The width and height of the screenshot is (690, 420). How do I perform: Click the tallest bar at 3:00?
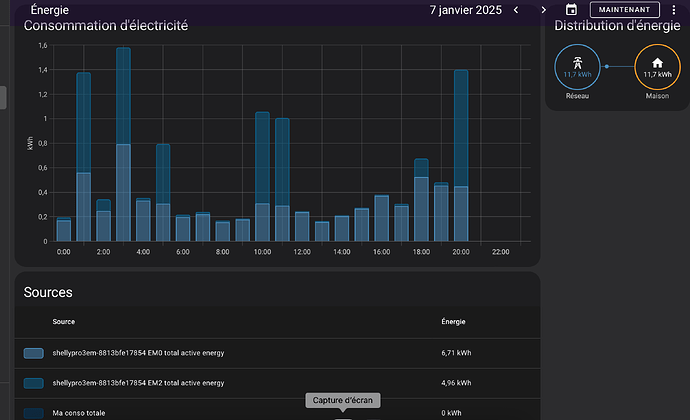tap(123, 144)
